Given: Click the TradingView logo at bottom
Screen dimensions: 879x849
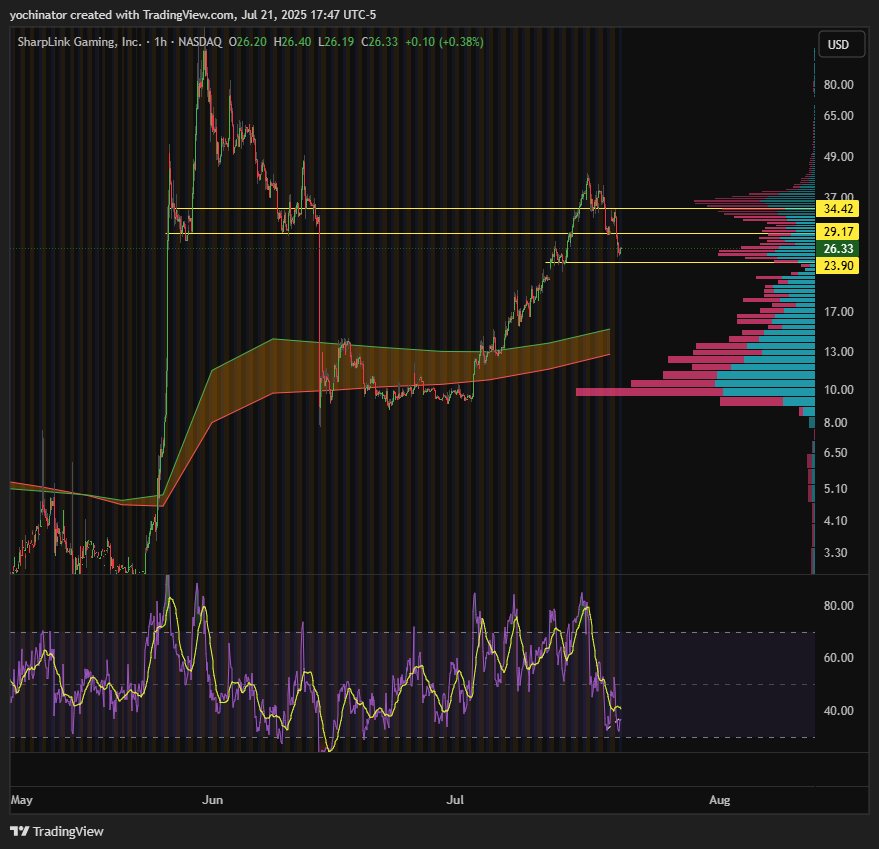Looking at the screenshot, I should 57,831.
